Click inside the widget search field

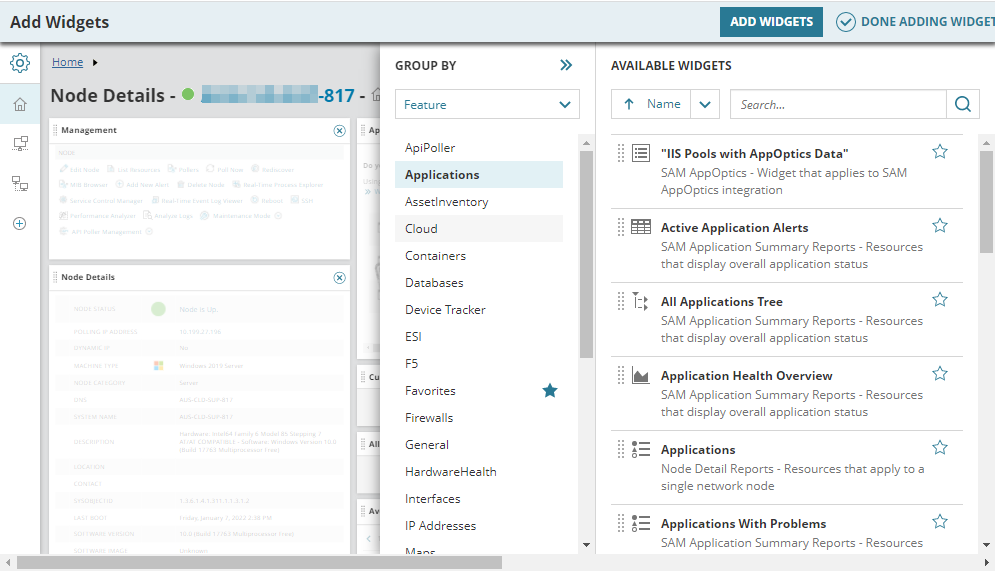[x=838, y=104]
